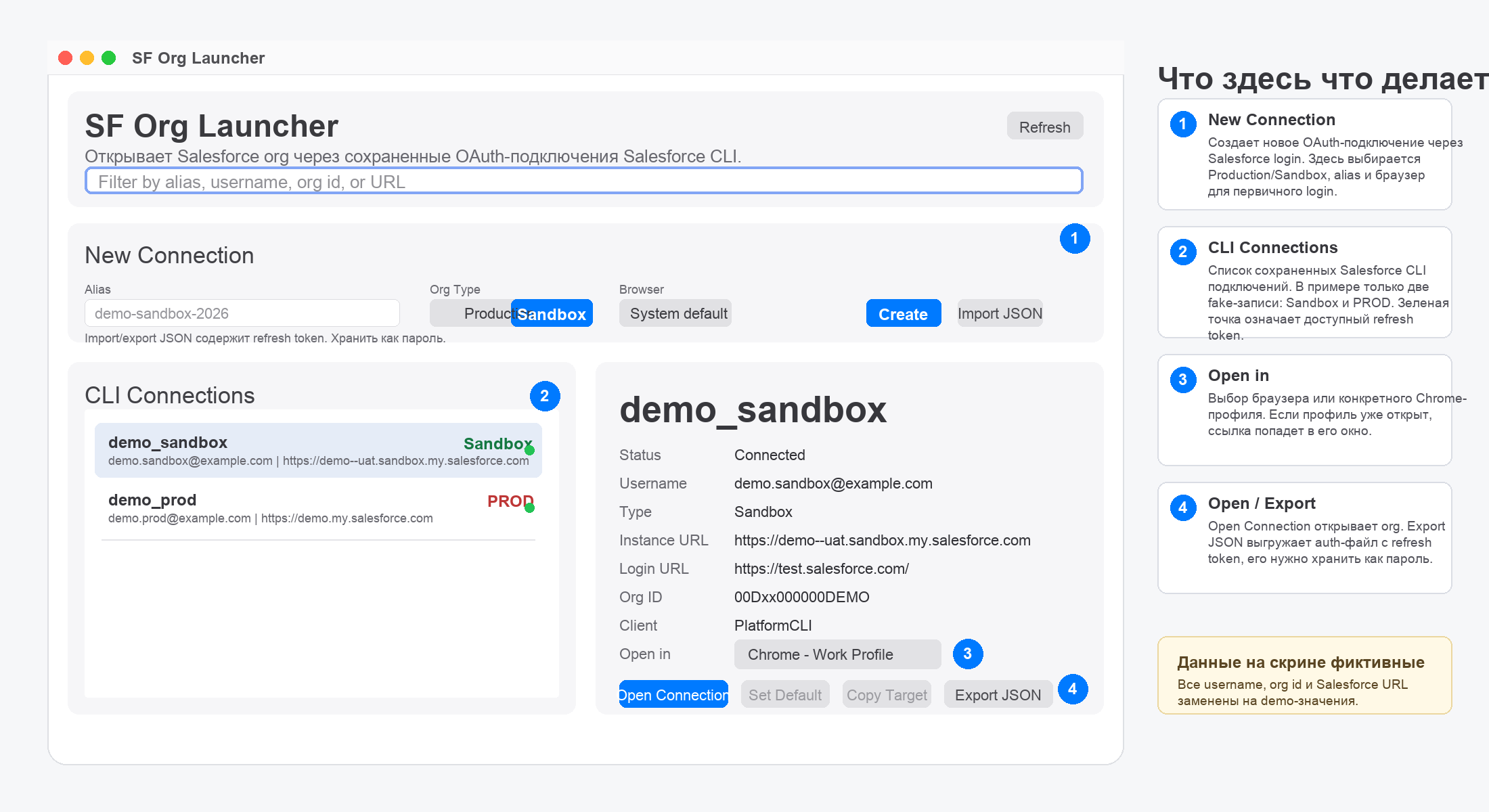
Task: Click the Create button
Action: tap(903, 313)
